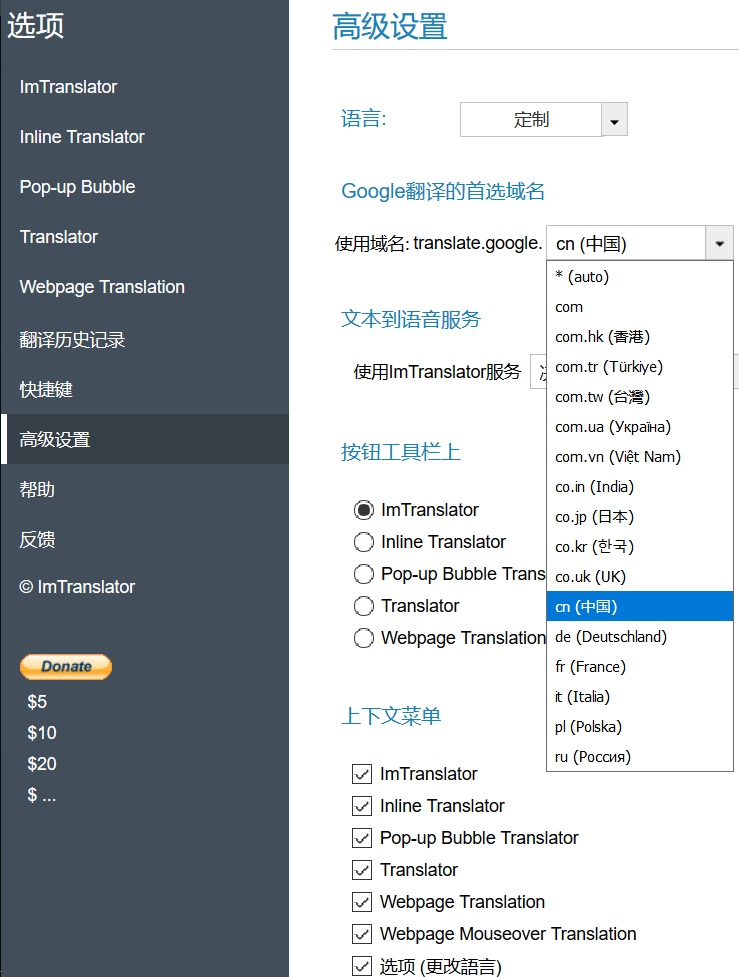Select ImTranslator toolbar button radio

tap(364, 510)
